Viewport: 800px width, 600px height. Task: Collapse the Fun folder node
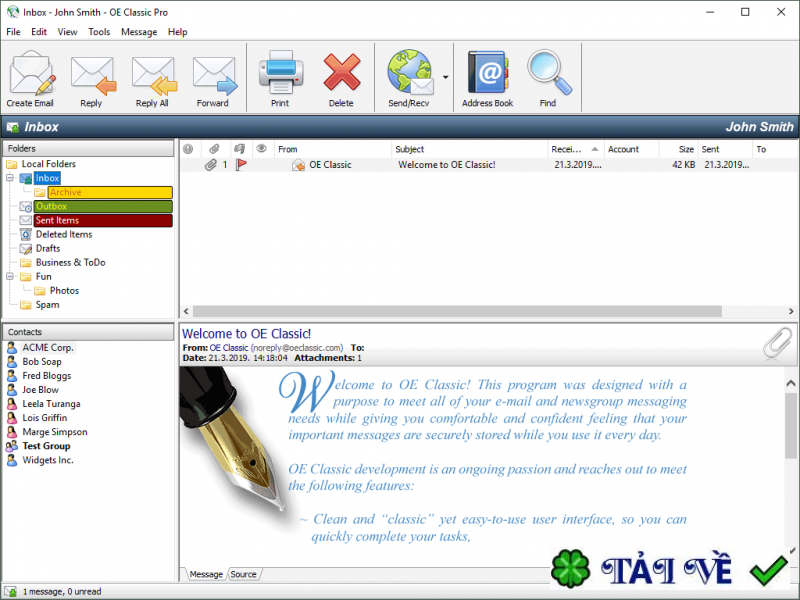click(x=10, y=277)
